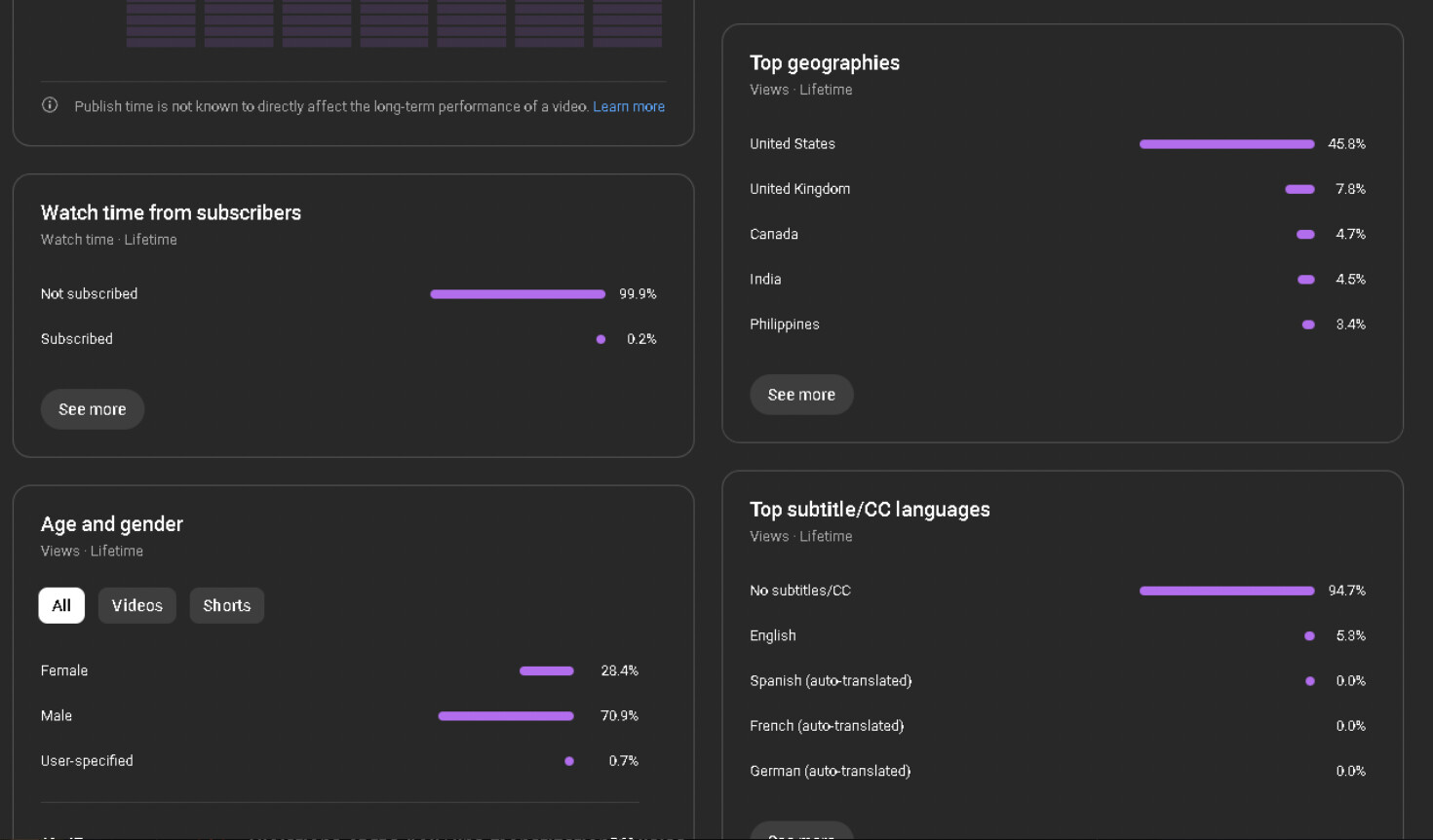Viewport: 1433px width, 840px height.
Task: Click the Top subtitle/CC languages title
Action: point(870,510)
